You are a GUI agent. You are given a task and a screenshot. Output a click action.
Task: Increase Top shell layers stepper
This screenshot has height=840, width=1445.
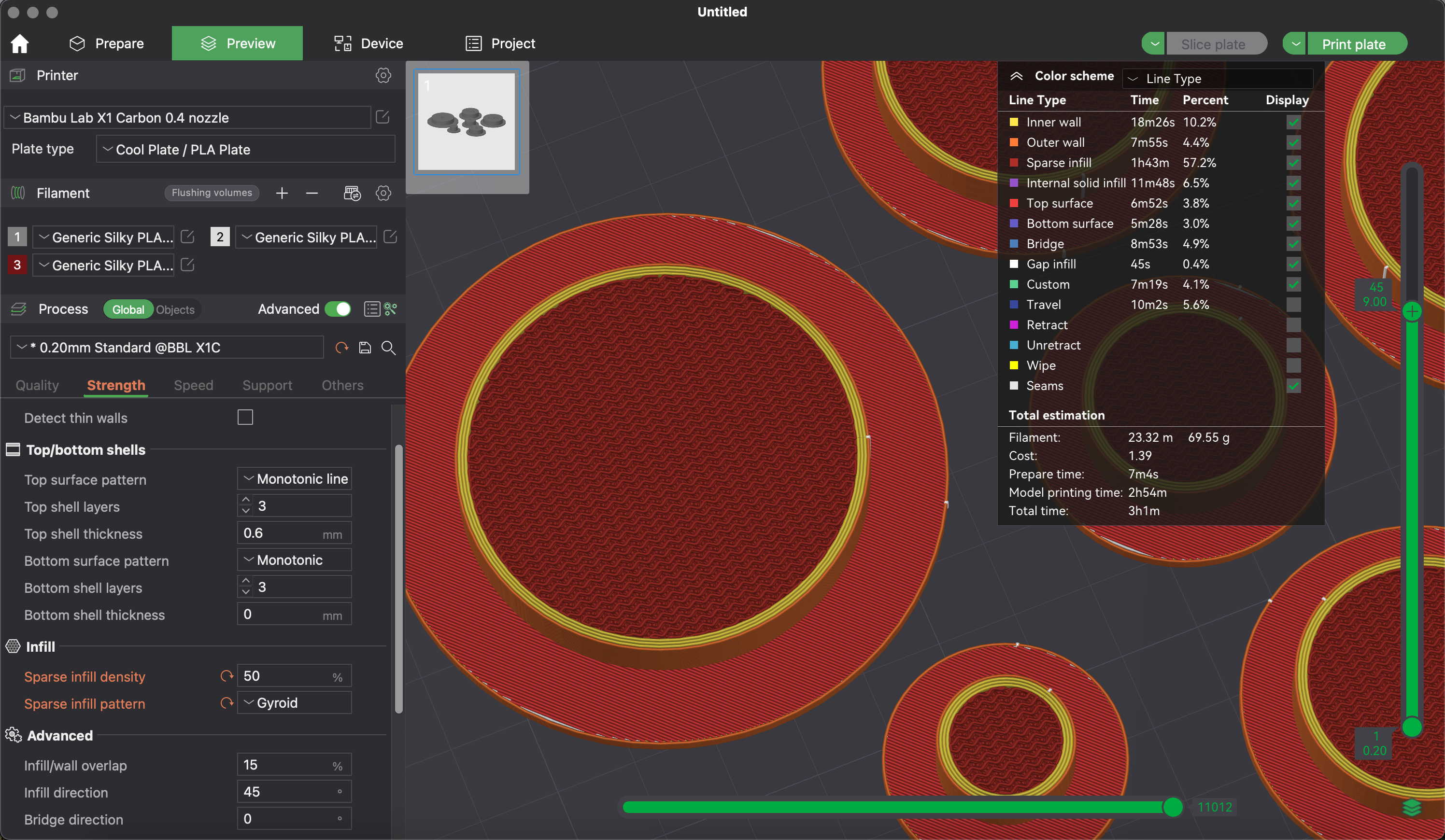pos(246,500)
